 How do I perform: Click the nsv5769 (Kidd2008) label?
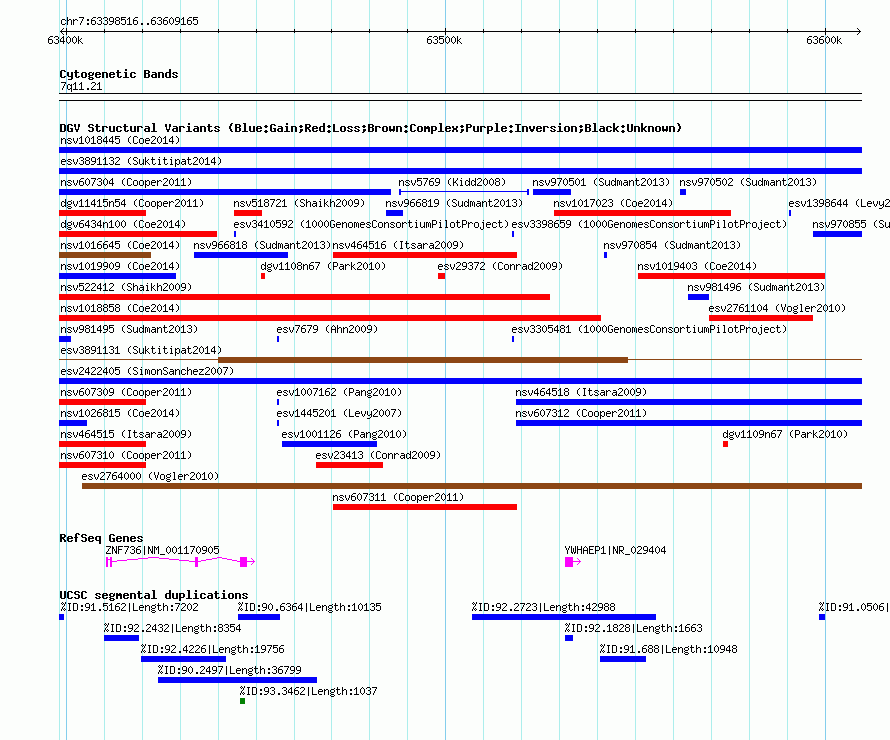point(452,182)
